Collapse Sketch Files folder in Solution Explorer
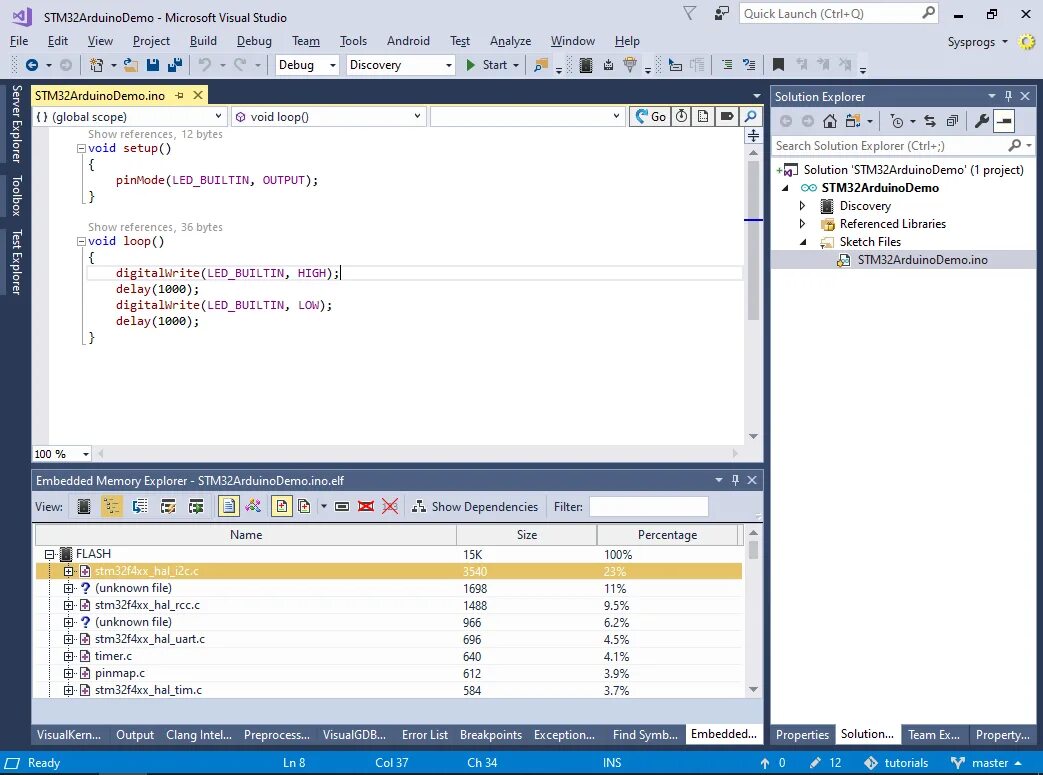The image size is (1043, 775). point(803,242)
